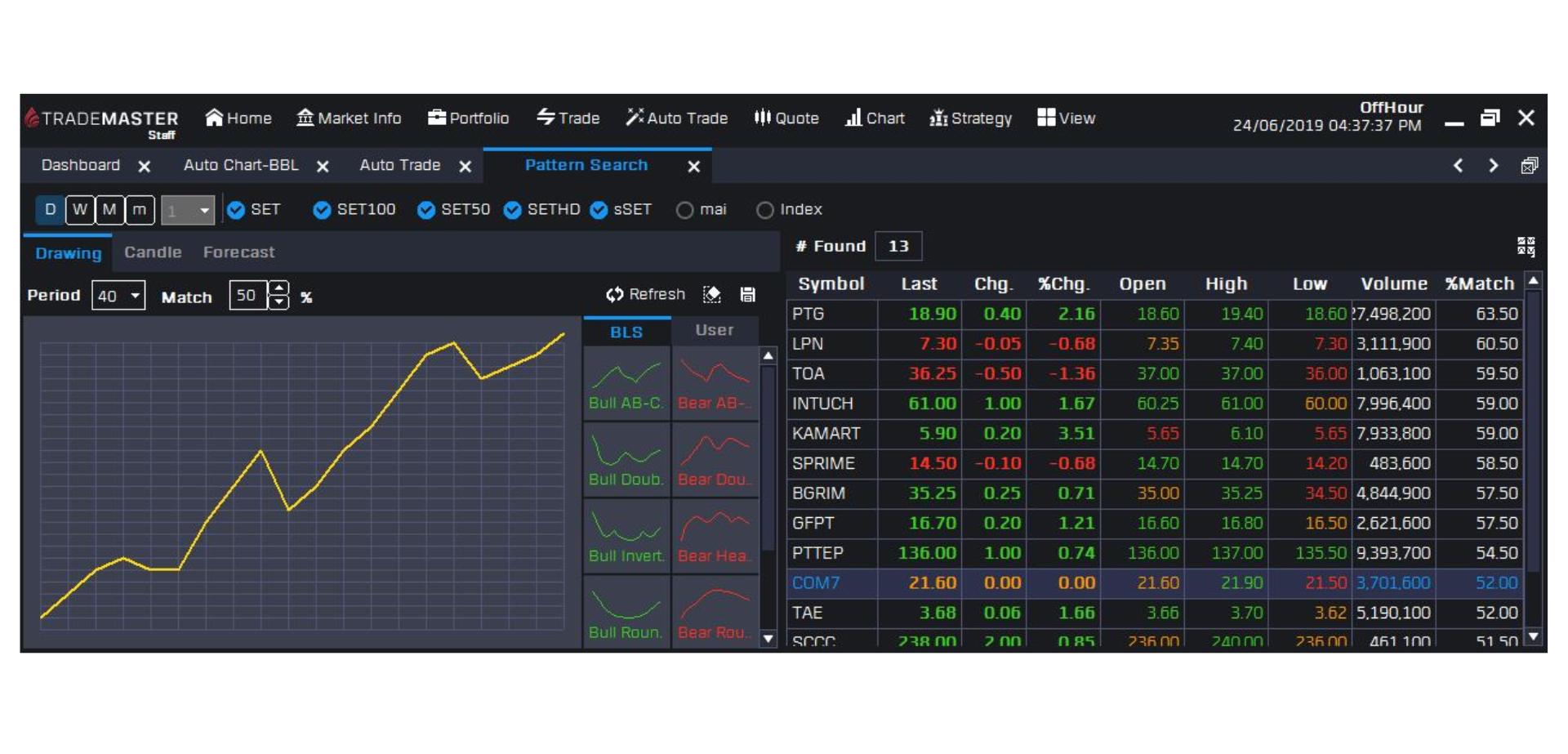Open the Quote menu

point(786,118)
